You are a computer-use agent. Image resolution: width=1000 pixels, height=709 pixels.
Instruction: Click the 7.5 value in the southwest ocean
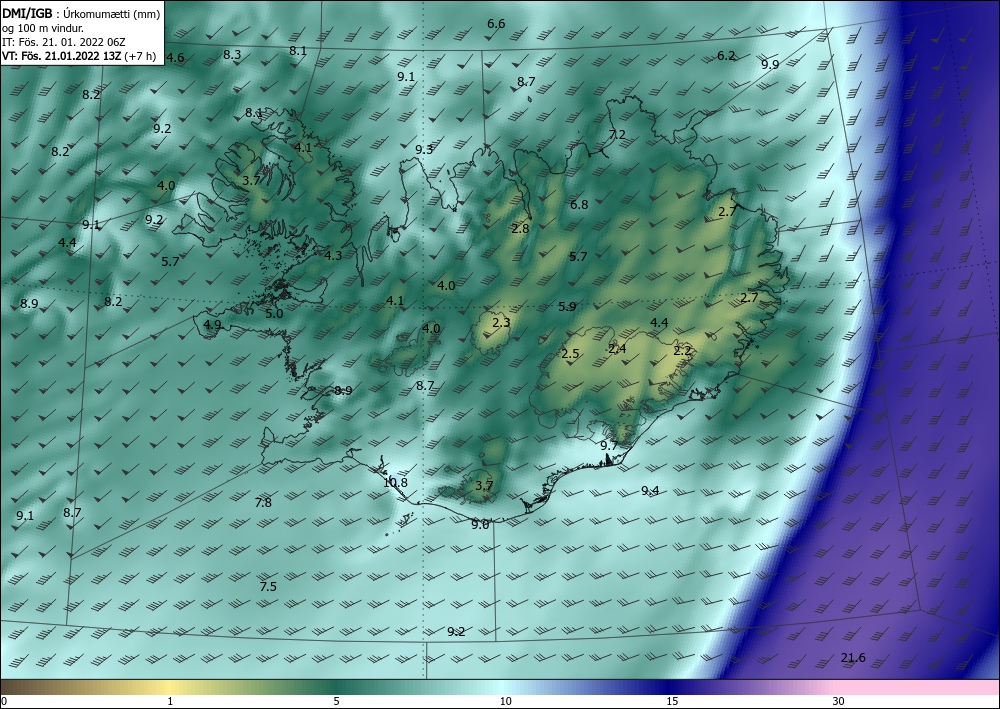pyautogui.click(x=268, y=587)
